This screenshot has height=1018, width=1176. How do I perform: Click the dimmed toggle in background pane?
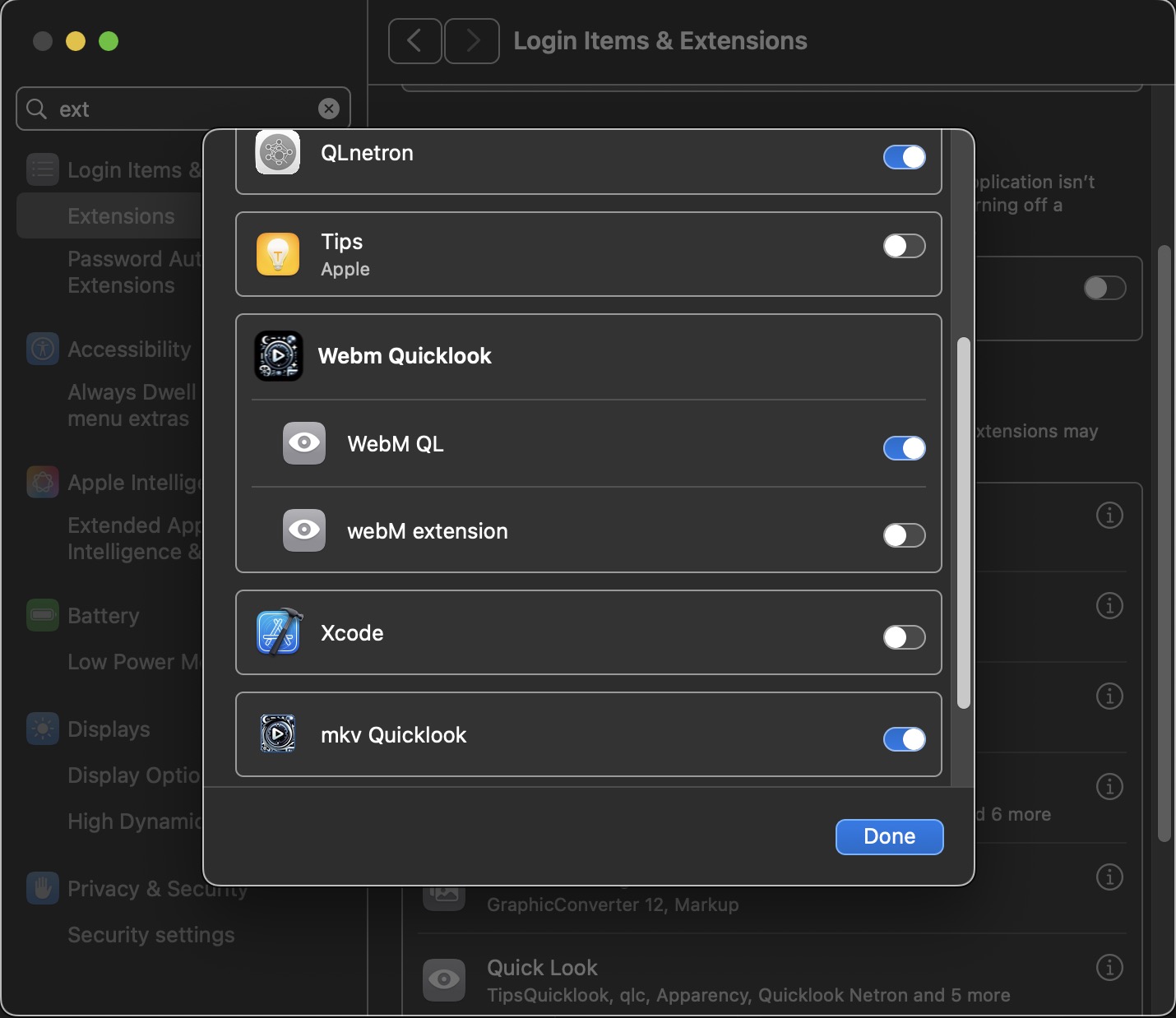point(1104,288)
